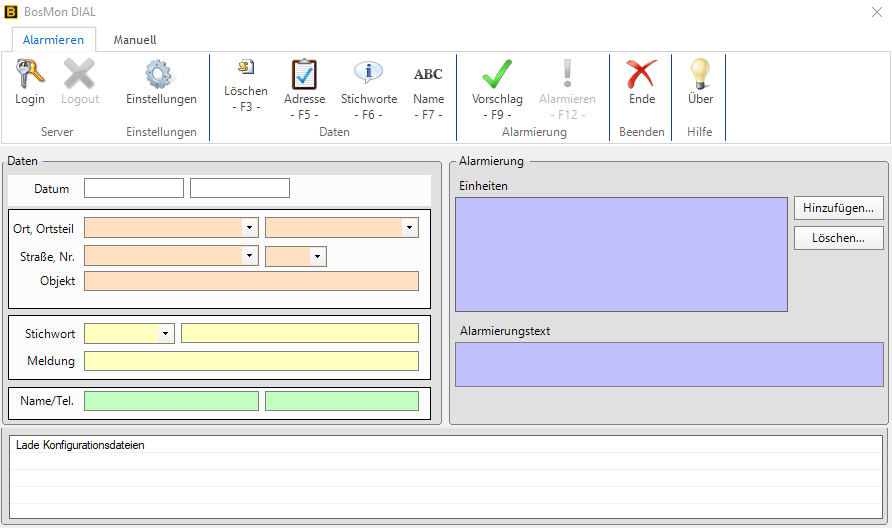Image resolution: width=892 pixels, height=528 pixels.
Task: Expand the Ort dropdown list
Action: tap(249, 228)
